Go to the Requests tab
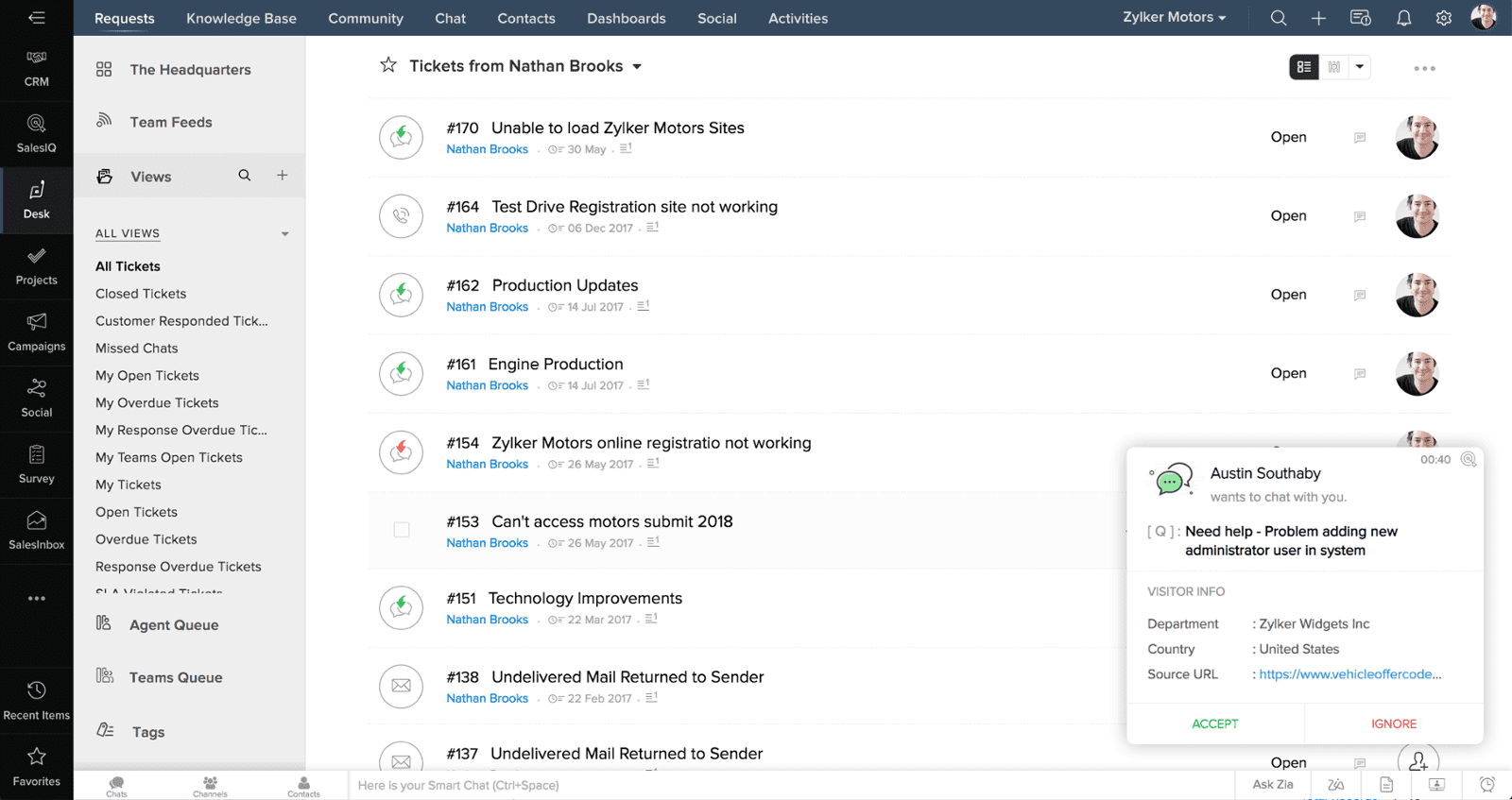Screen dimensions: 1512x800 tap(125, 18)
